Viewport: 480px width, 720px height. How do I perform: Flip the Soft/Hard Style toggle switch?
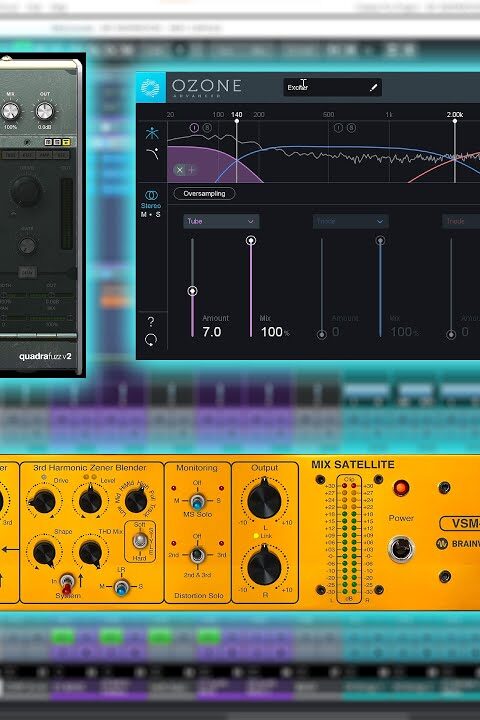point(140,540)
